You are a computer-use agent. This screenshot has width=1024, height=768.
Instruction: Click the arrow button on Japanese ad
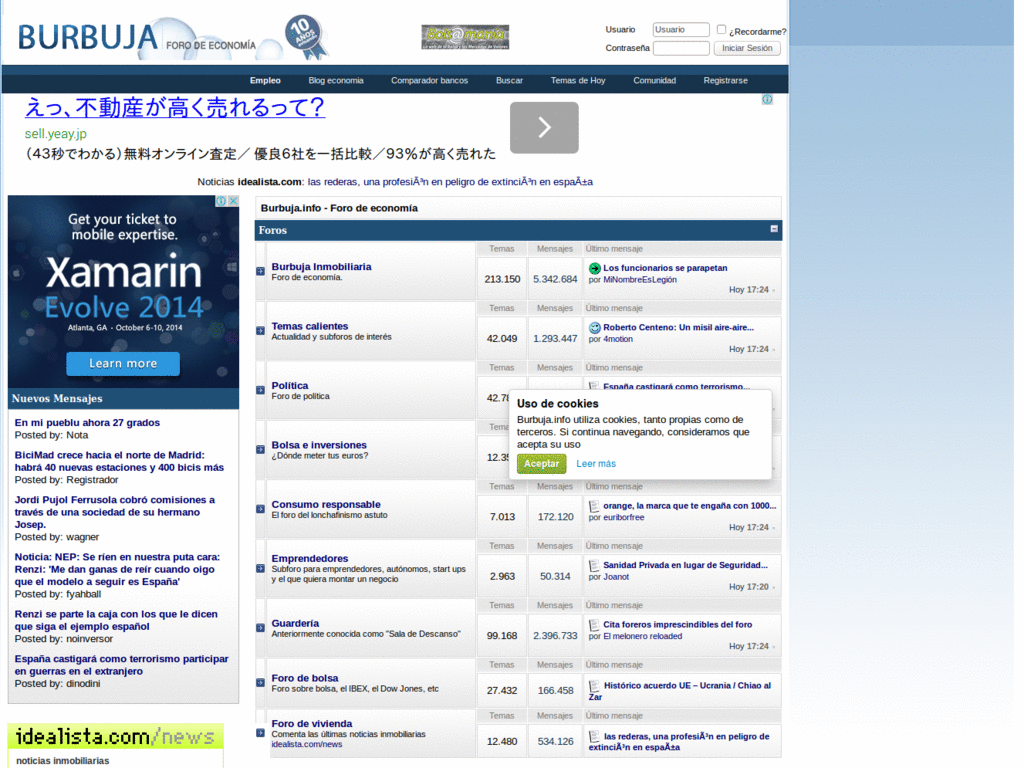point(544,128)
